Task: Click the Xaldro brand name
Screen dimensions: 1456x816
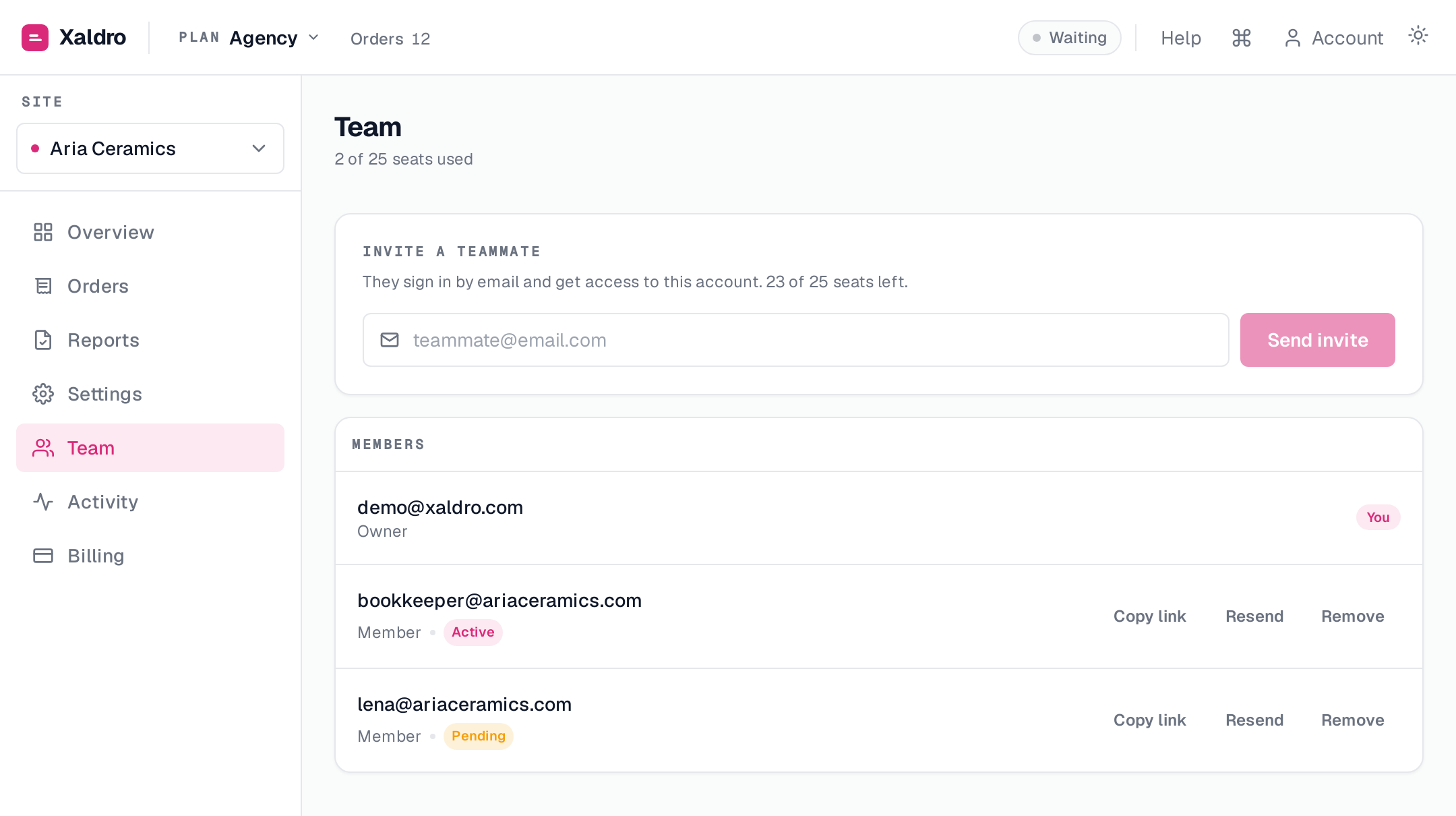Action: point(92,38)
